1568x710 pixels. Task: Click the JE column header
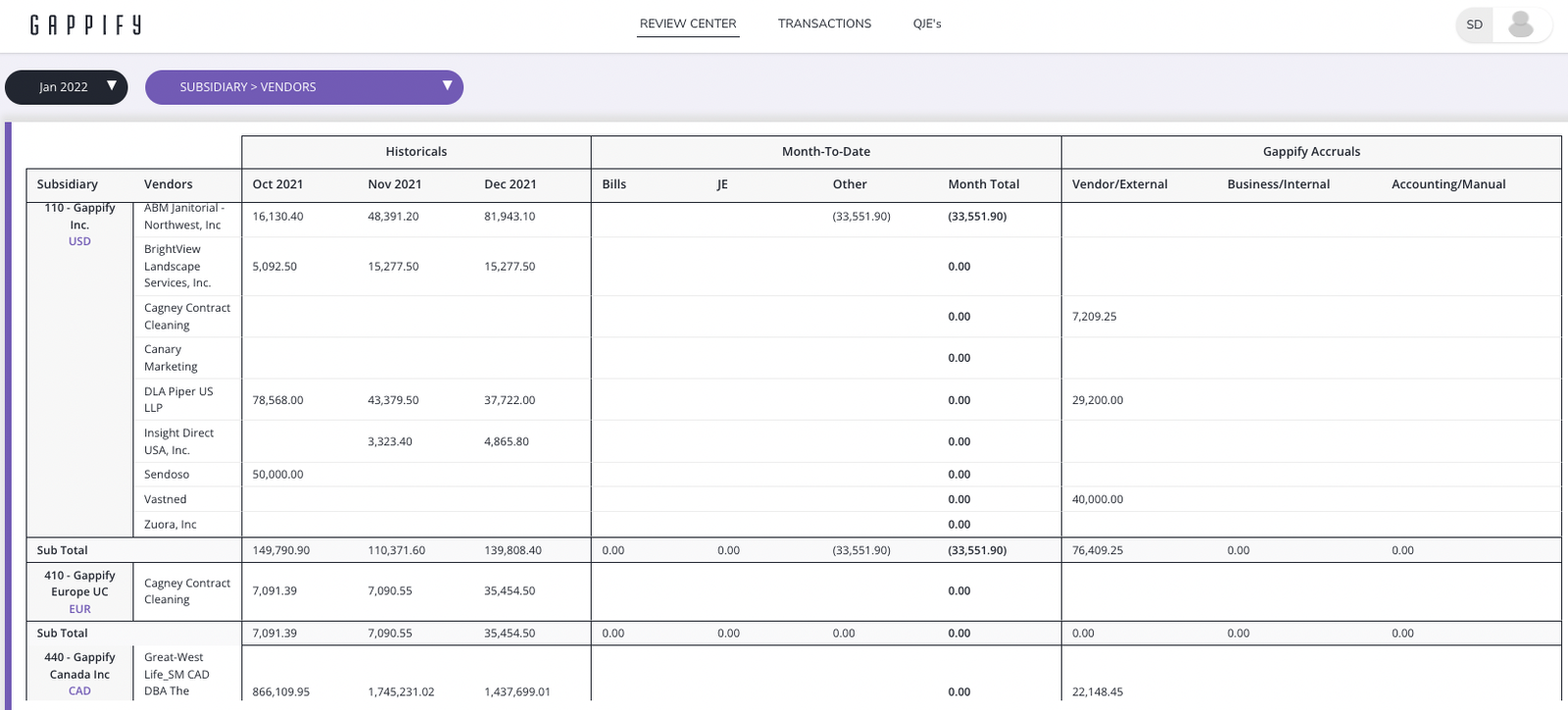722,184
